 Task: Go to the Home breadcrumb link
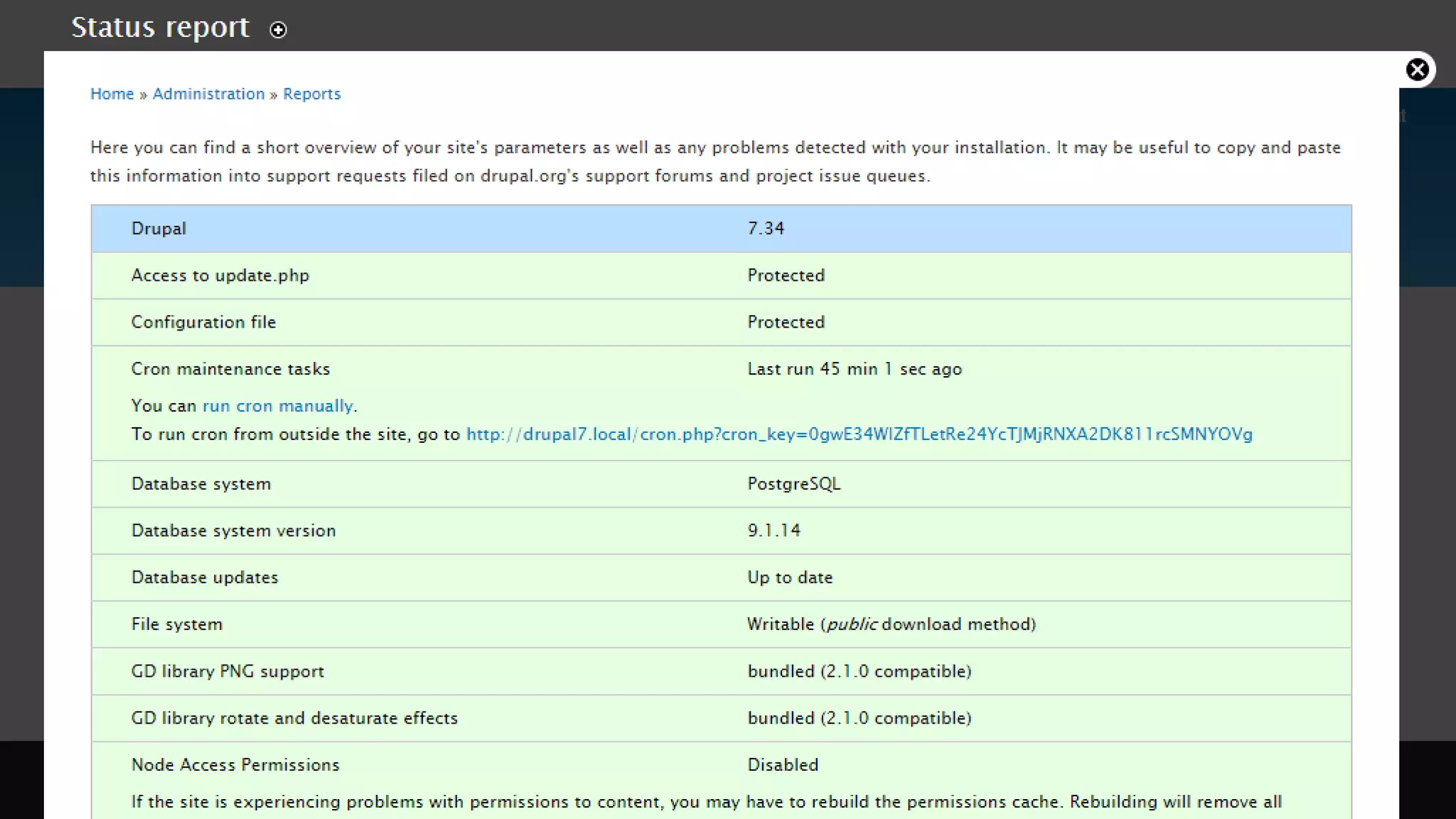click(x=112, y=94)
